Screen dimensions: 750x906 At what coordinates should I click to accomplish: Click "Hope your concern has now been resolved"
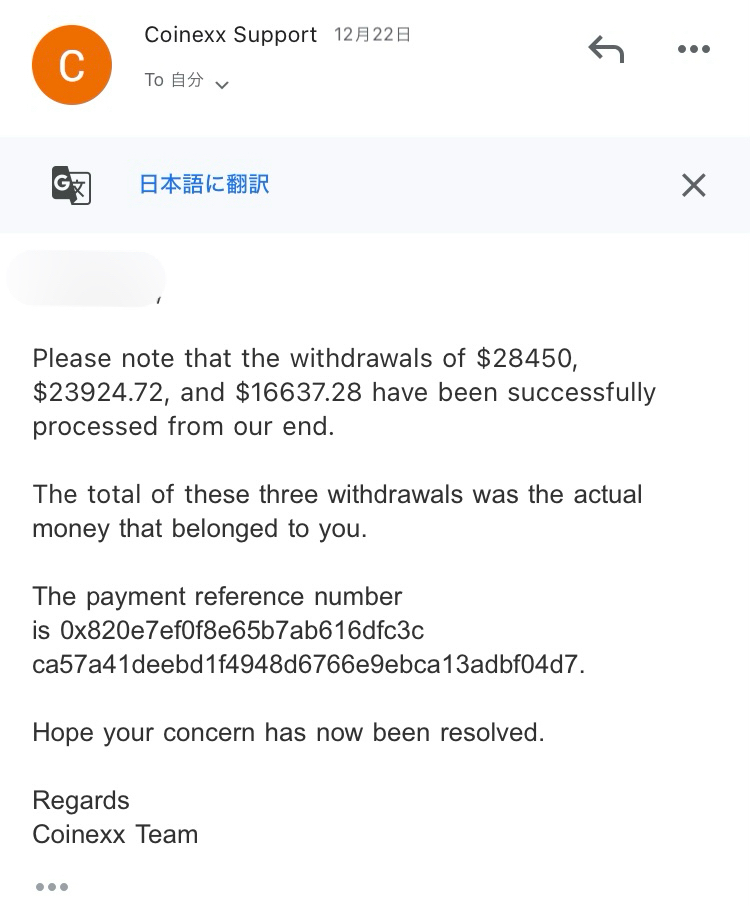tap(288, 732)
